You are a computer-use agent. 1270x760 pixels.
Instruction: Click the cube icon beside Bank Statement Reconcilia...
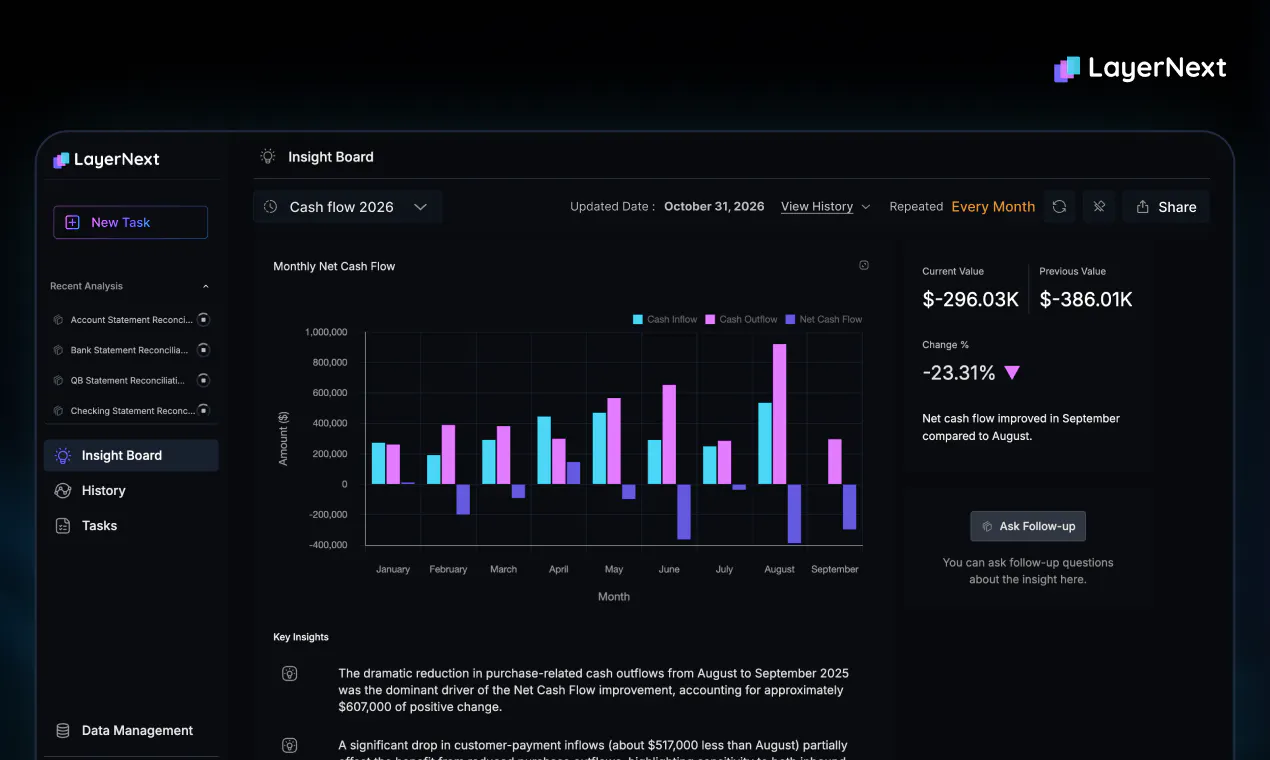coord(58,350)
